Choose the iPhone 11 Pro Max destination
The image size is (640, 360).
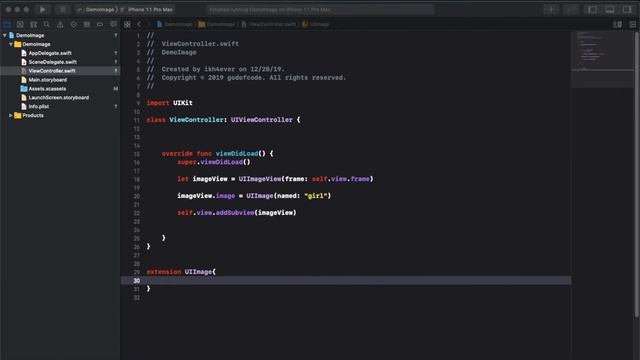pyautogui.click(x=147, y=9)
